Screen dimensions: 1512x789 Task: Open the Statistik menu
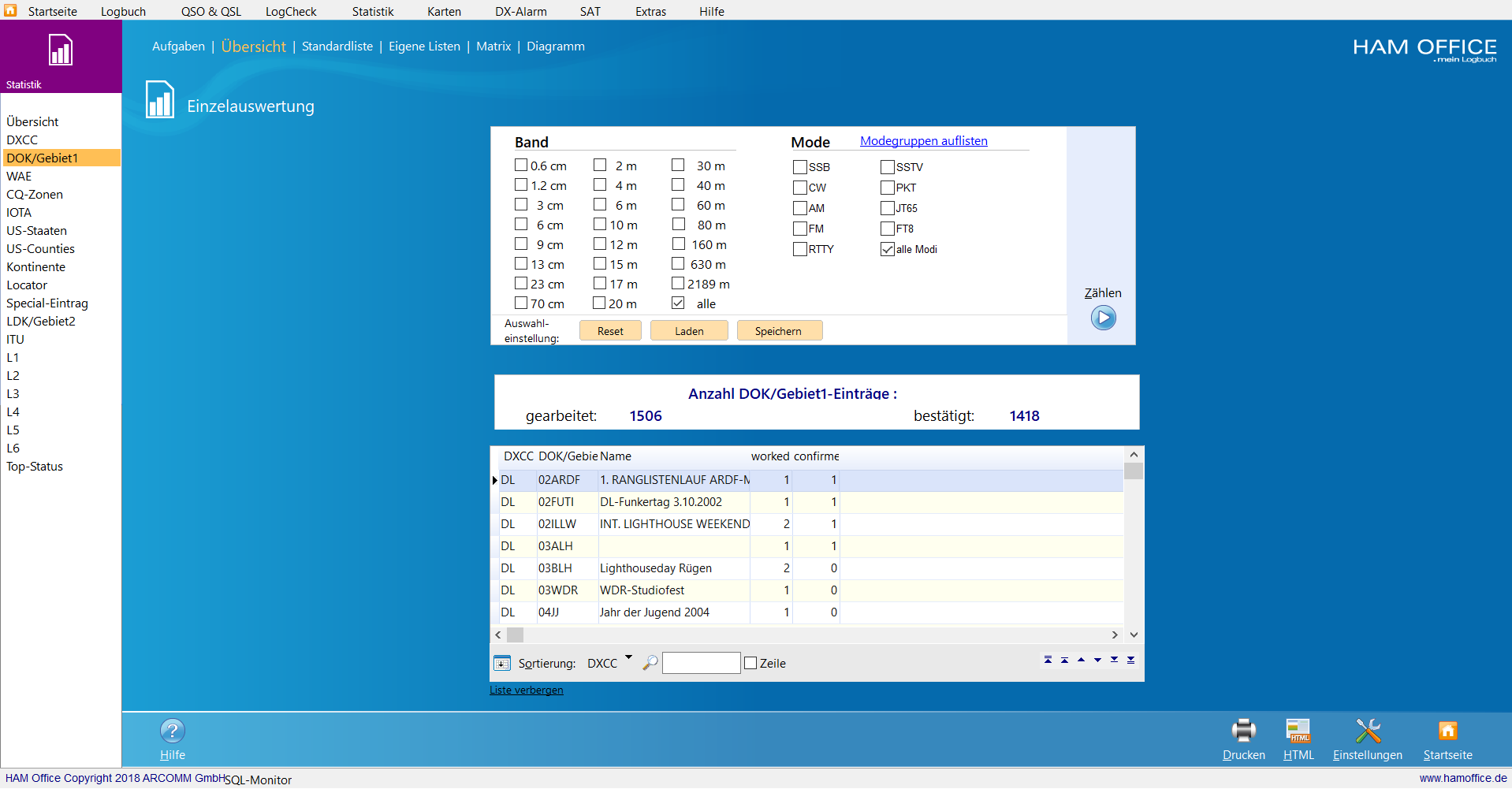tap(373, 11)
